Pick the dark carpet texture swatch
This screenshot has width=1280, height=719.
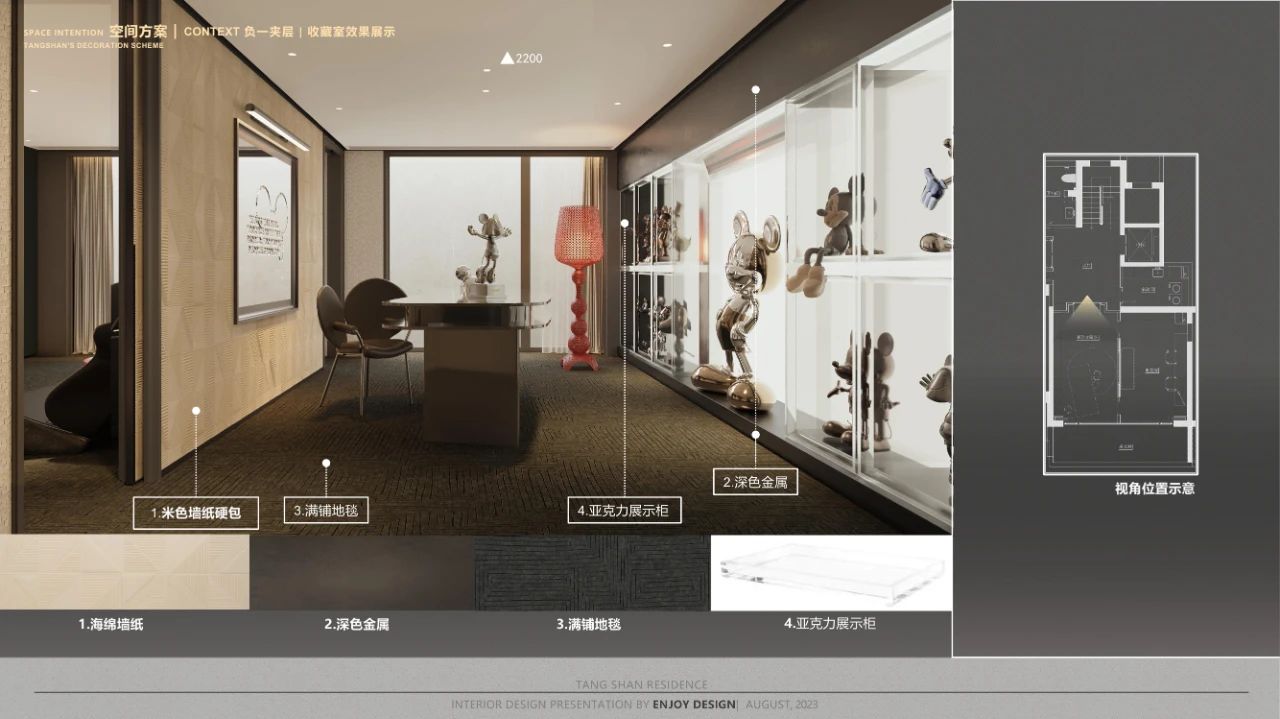pyautogui.click(x=591, y=573)
